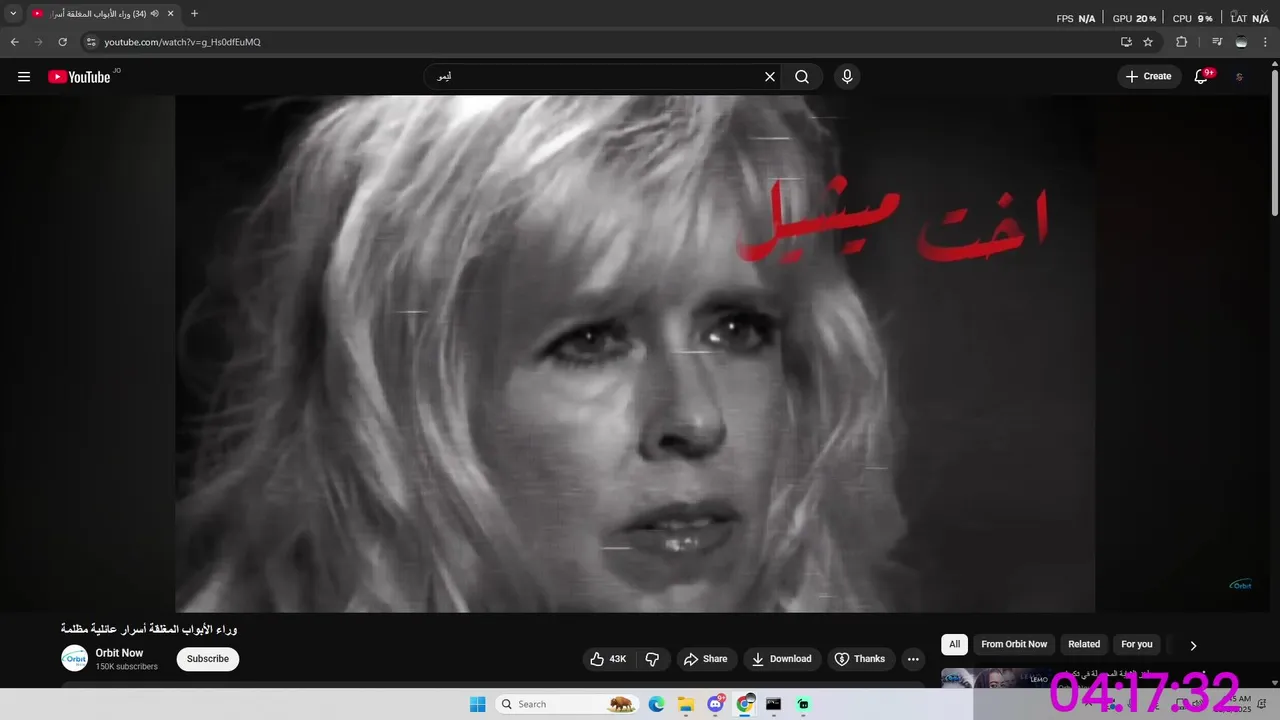Click the browser address bar URL
Image resolution: width=1280 pixels, height=720 pixels.
coord(182,42)
